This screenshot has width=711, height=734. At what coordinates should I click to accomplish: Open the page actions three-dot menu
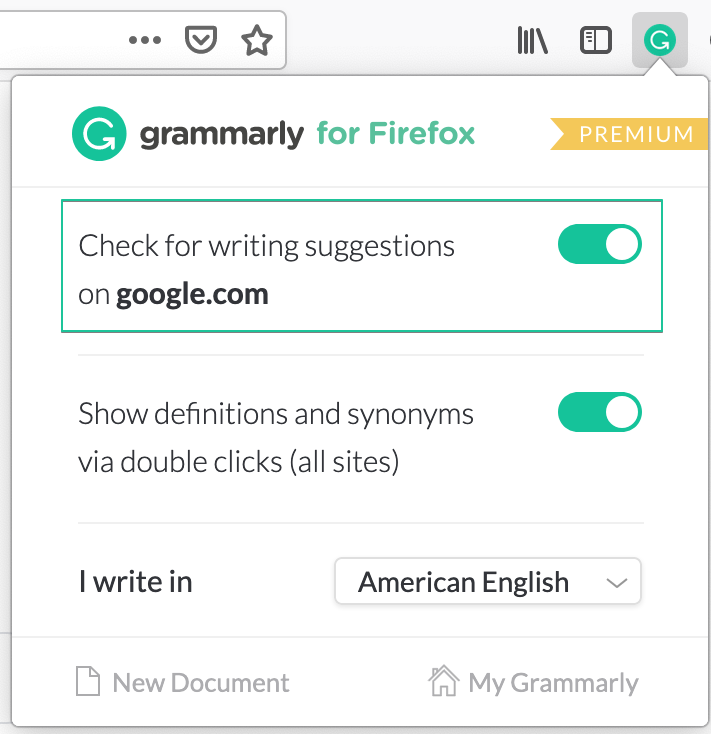point(145,40)
